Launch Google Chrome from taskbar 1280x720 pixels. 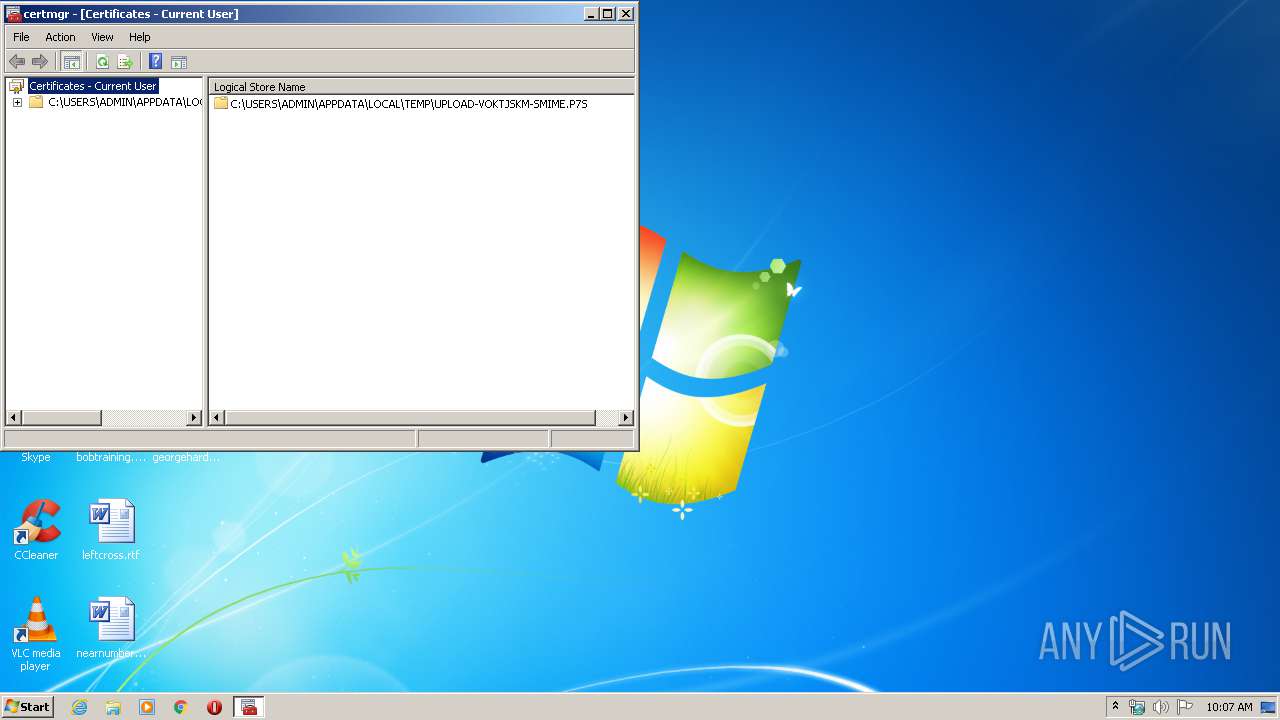pos(181,707)
